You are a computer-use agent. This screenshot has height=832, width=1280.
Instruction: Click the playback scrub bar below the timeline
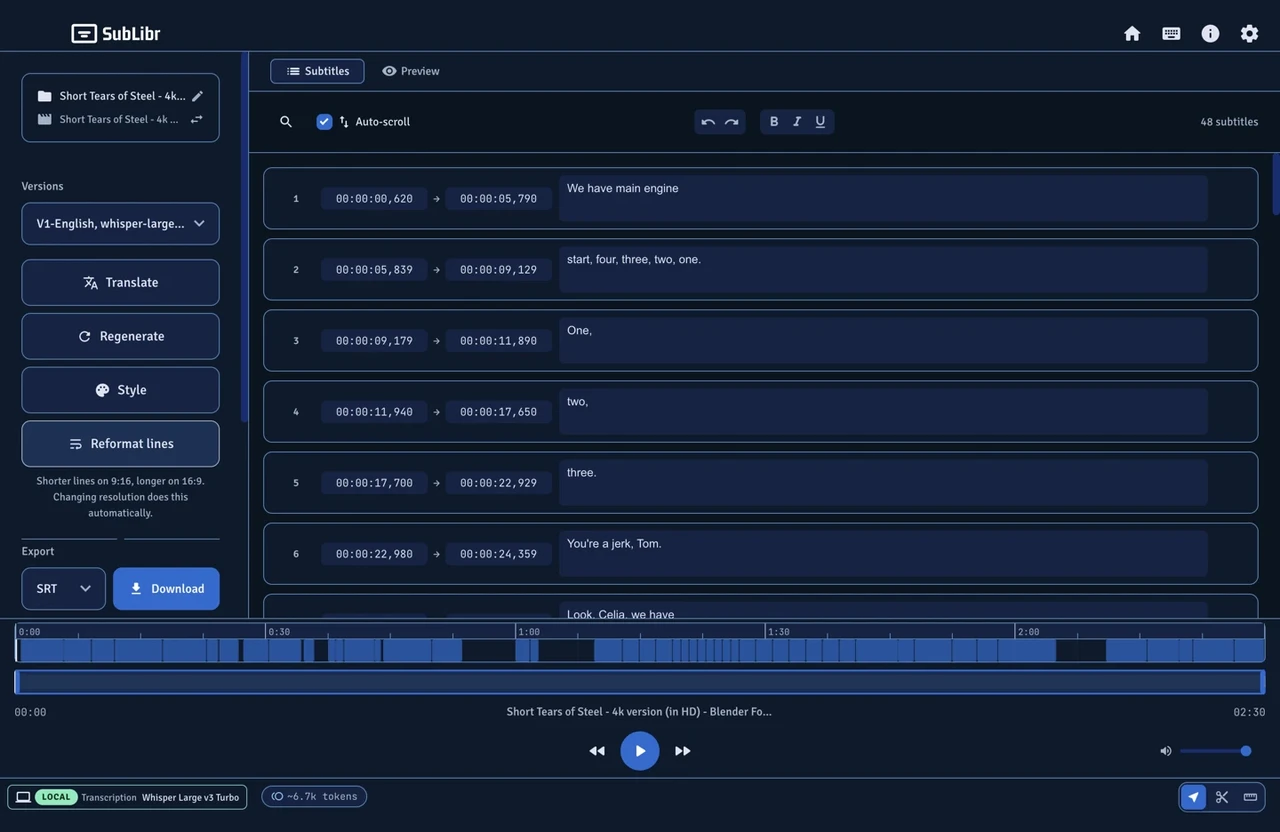pos(640,682)
